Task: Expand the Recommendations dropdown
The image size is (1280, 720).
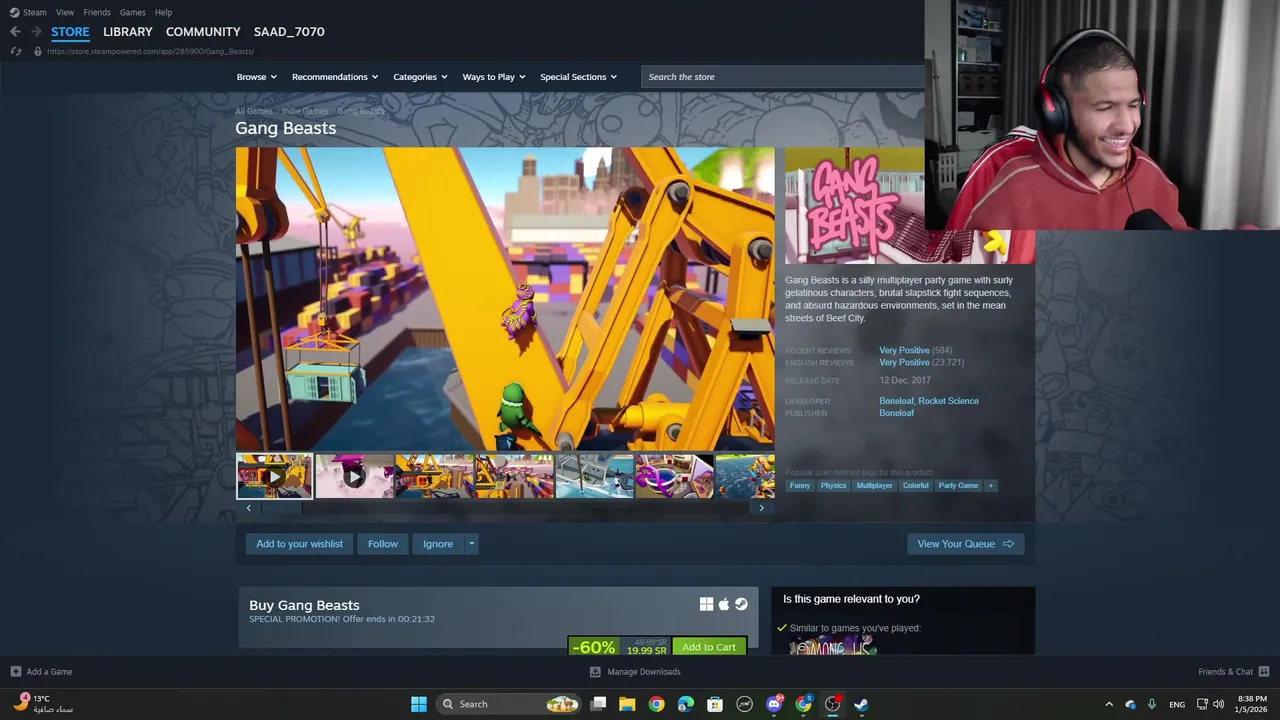Action: [x=335, y=77]
